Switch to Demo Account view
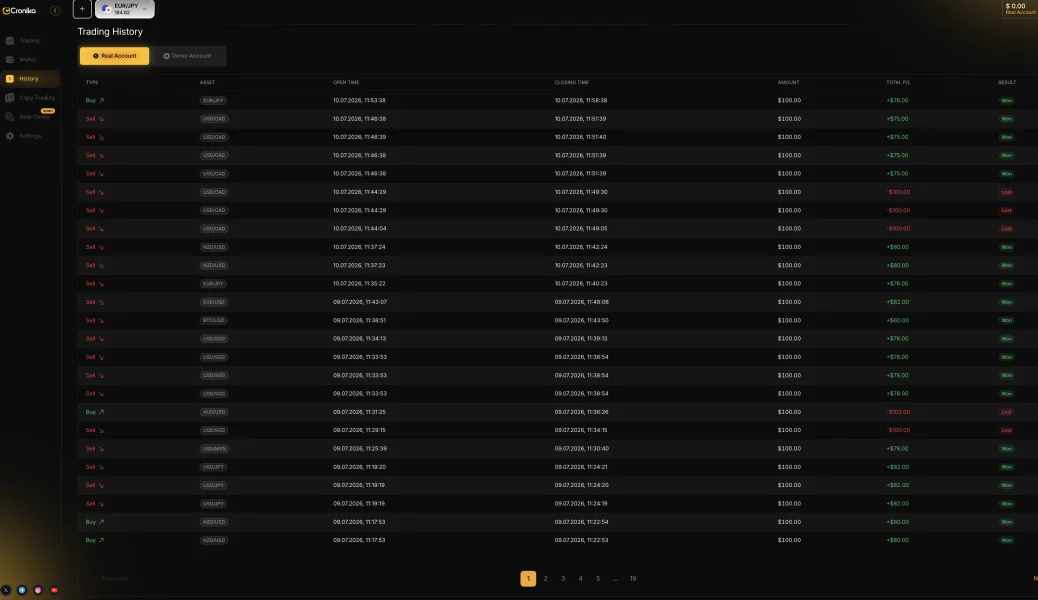Screen dimensions: 1038x600 pos(188,56)
